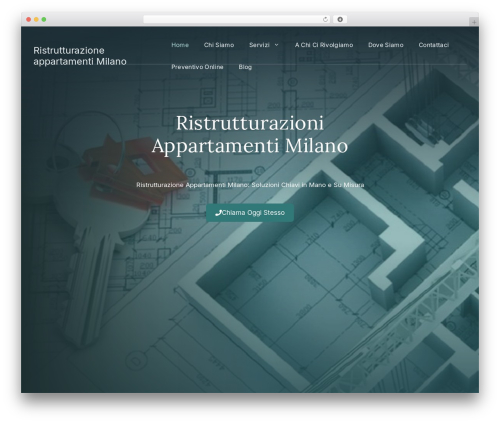Open the Blog menu link

245,67
